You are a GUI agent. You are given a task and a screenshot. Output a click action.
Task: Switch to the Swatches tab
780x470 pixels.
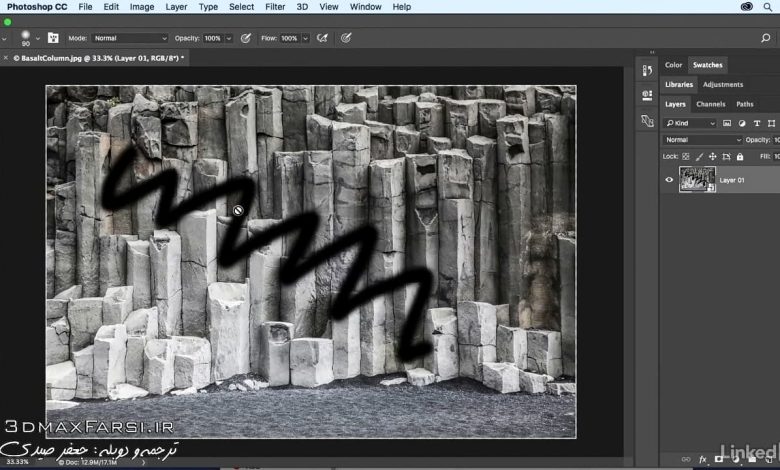(707, 65)
